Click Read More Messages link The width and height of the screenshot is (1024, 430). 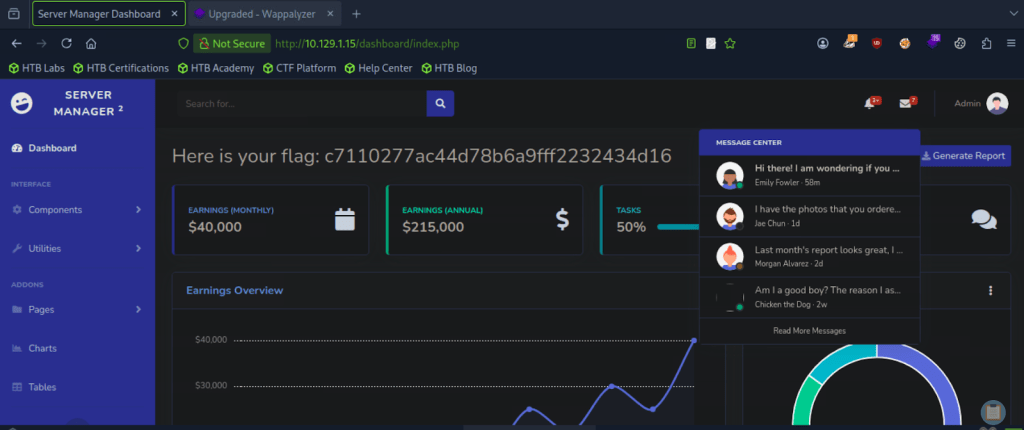point(809,331)
